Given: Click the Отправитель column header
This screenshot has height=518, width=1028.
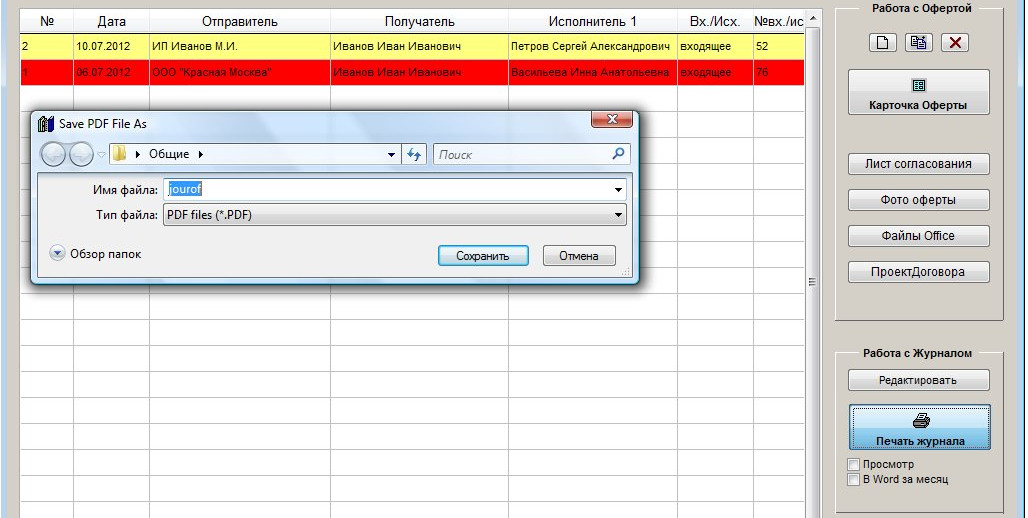Looking at the screenshot, I should pyautogui.click(x=240, y=22).
